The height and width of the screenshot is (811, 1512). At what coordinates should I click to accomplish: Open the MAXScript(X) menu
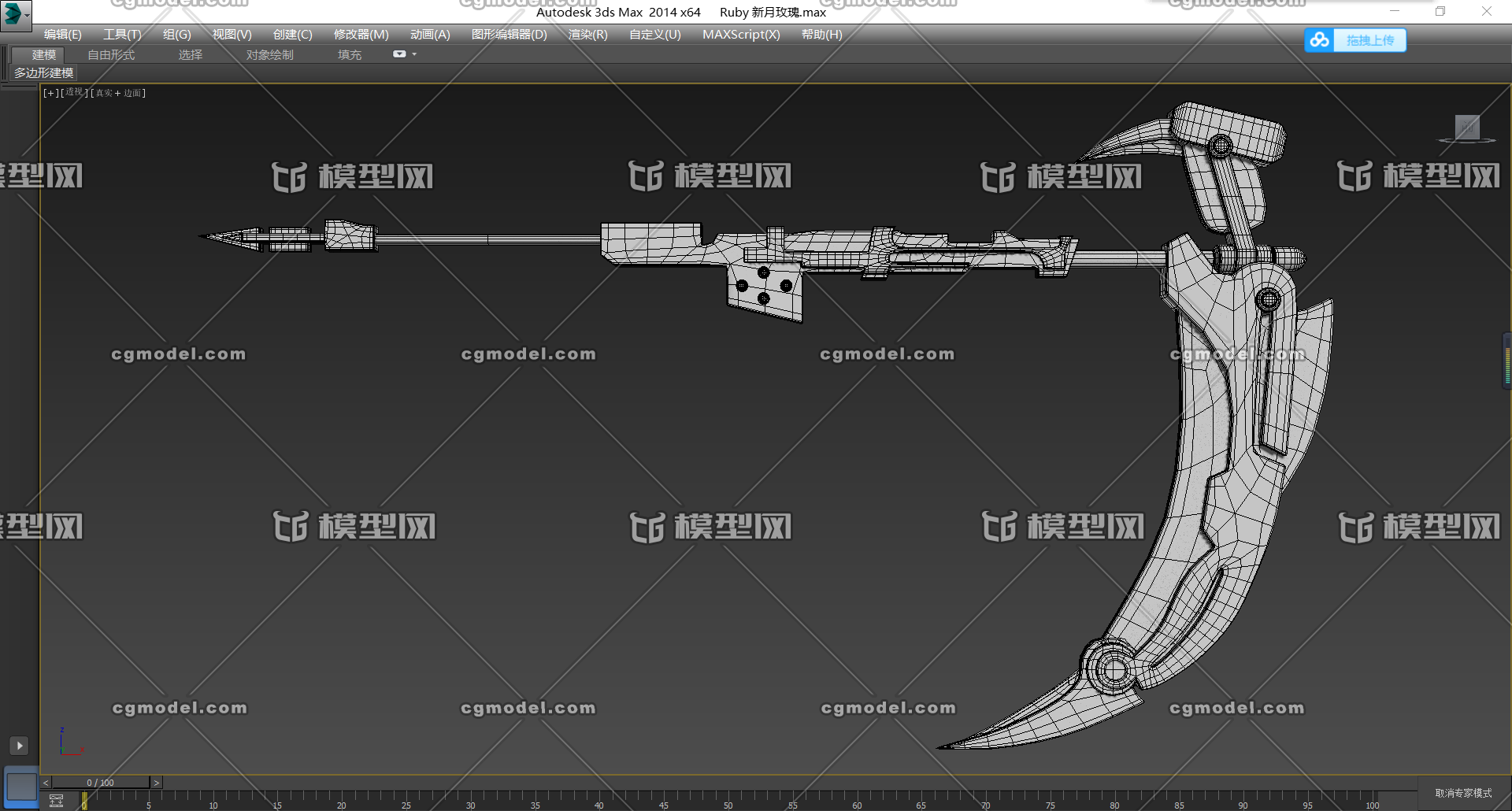(x=741, y=35)
